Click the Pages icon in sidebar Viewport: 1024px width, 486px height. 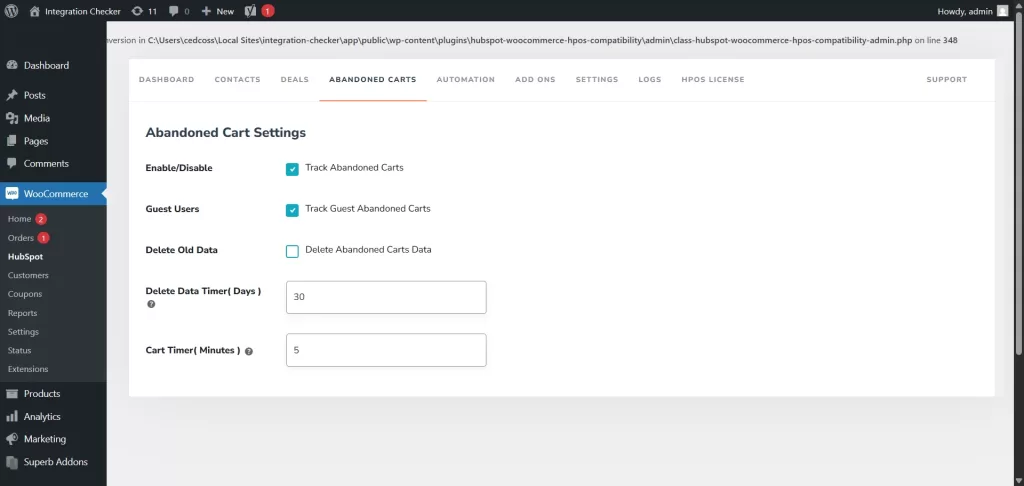pyautogui.click(x=11, y=141)
